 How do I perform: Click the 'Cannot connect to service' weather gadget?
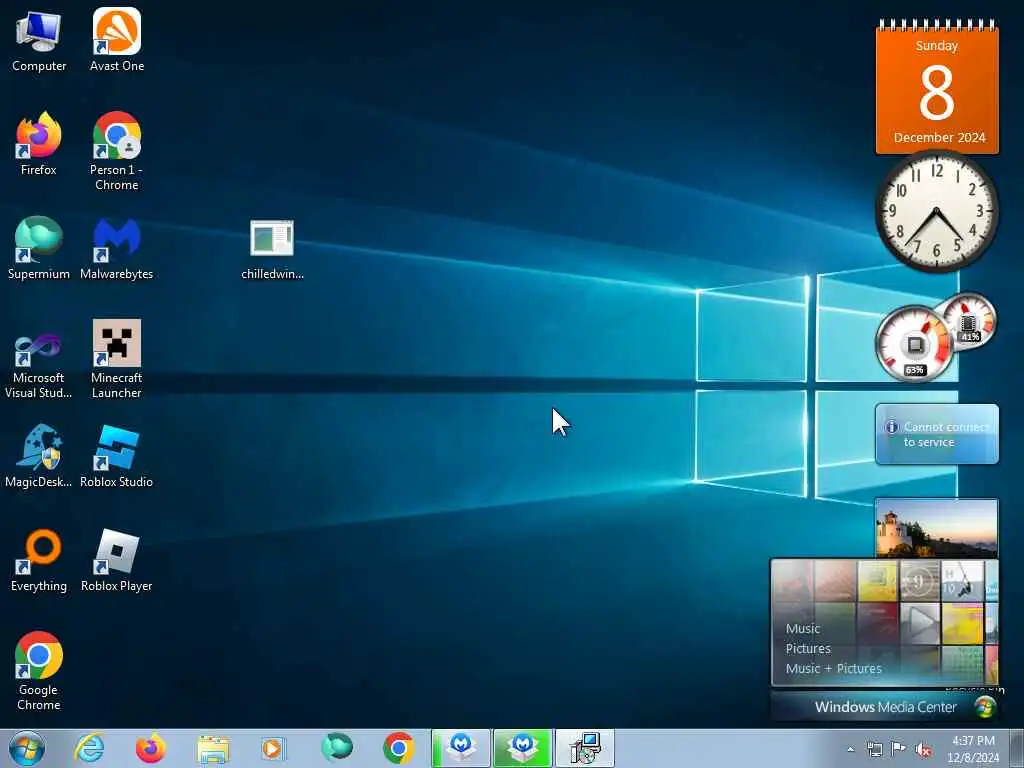[x=936, y=434]
